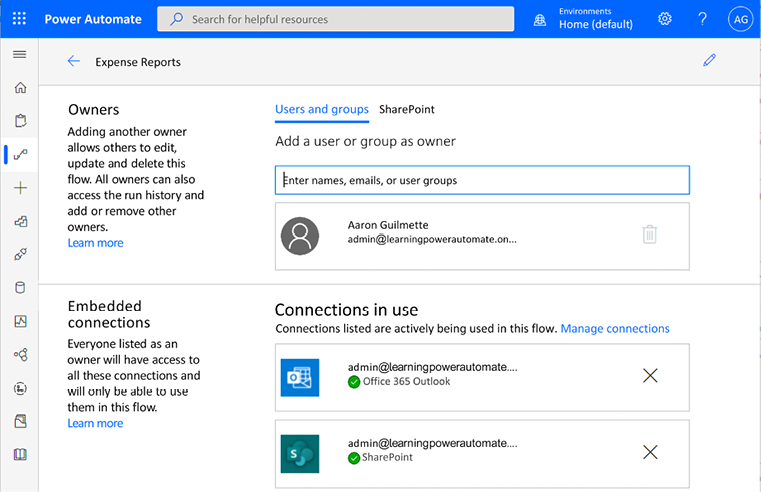The width and height of the screenshot is (761, 492).
Task: Delete owner Aaron Guilmette trash icon
Action: [x=649, y=234]
